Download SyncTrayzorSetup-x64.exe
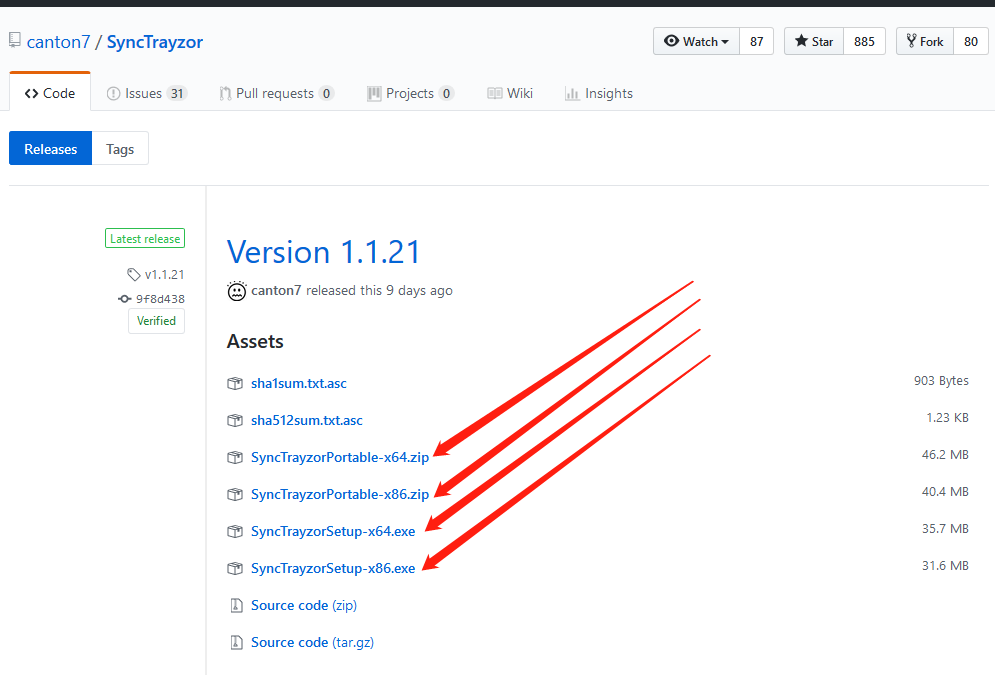Image resolution: width=995 pixels, height=675 pixels. [333, 531]
